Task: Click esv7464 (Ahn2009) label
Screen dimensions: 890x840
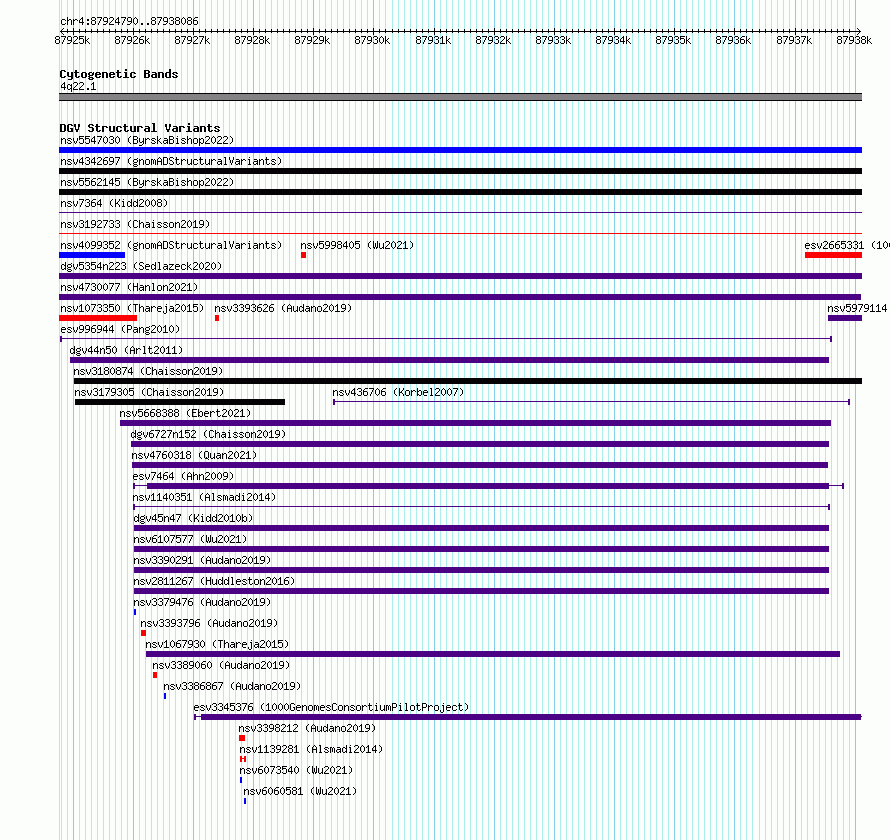Action: (x=183, y=476)
